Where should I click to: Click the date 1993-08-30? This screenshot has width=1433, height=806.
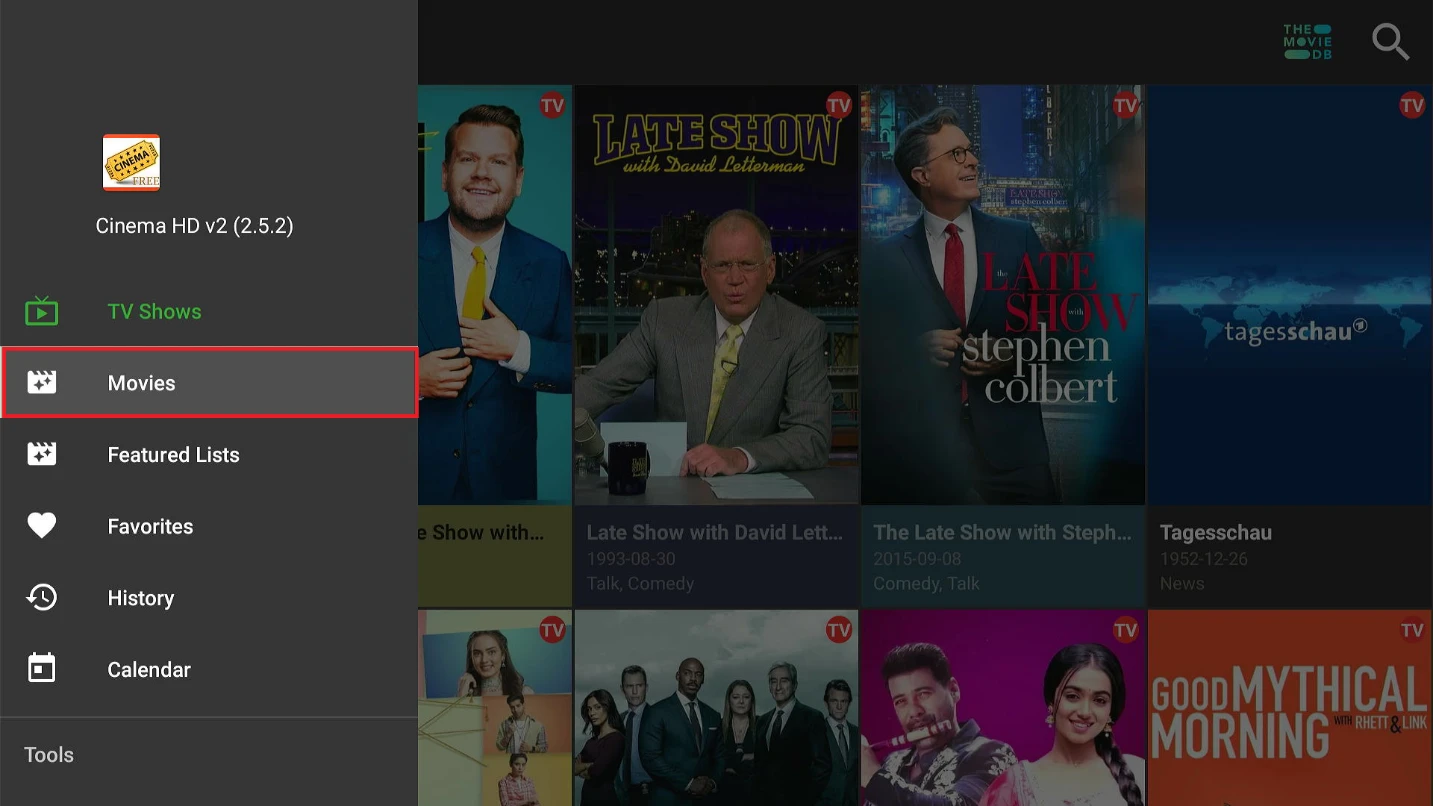[631, 559]
